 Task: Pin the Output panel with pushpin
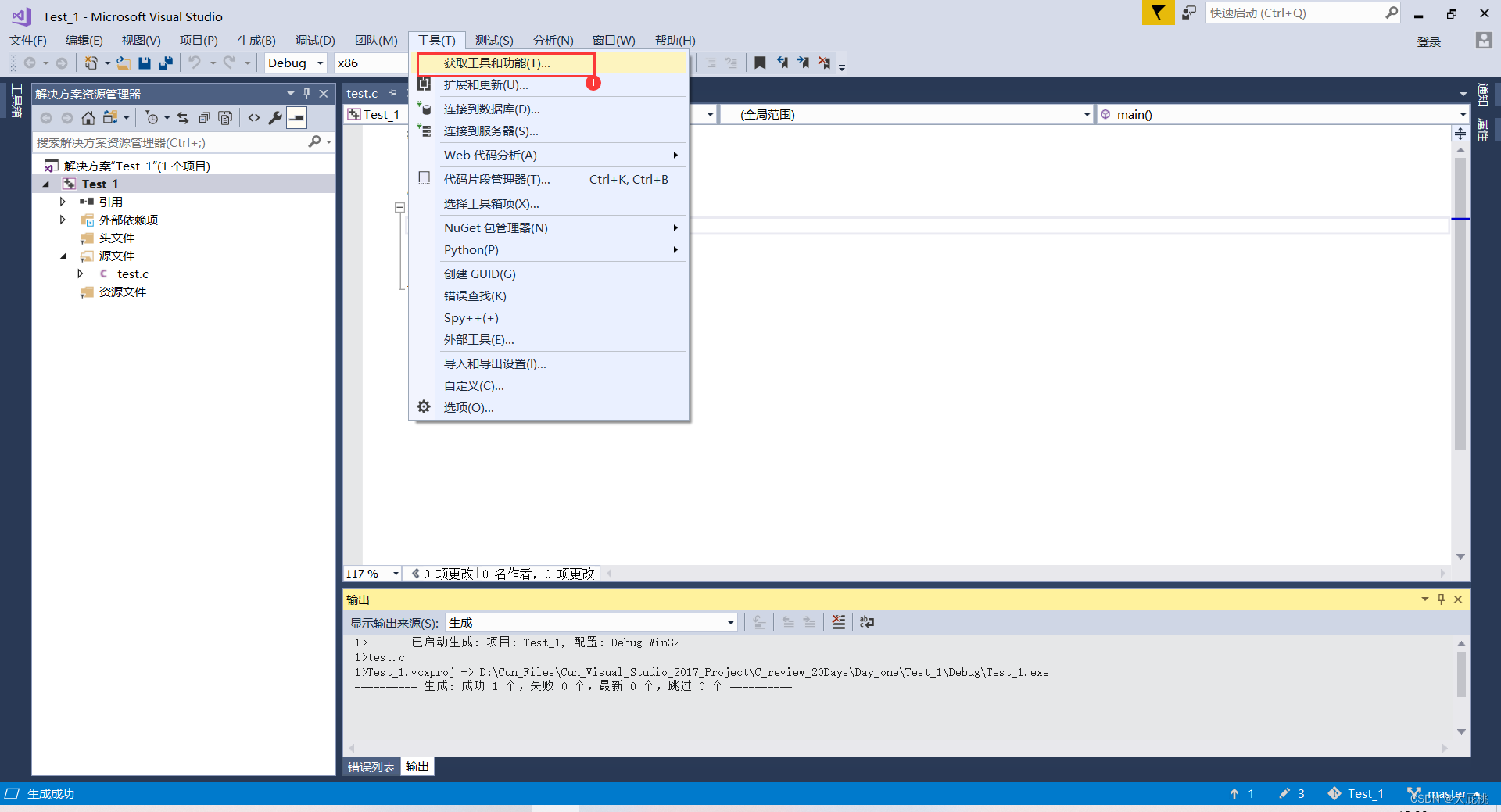(x=1441, y=599)
